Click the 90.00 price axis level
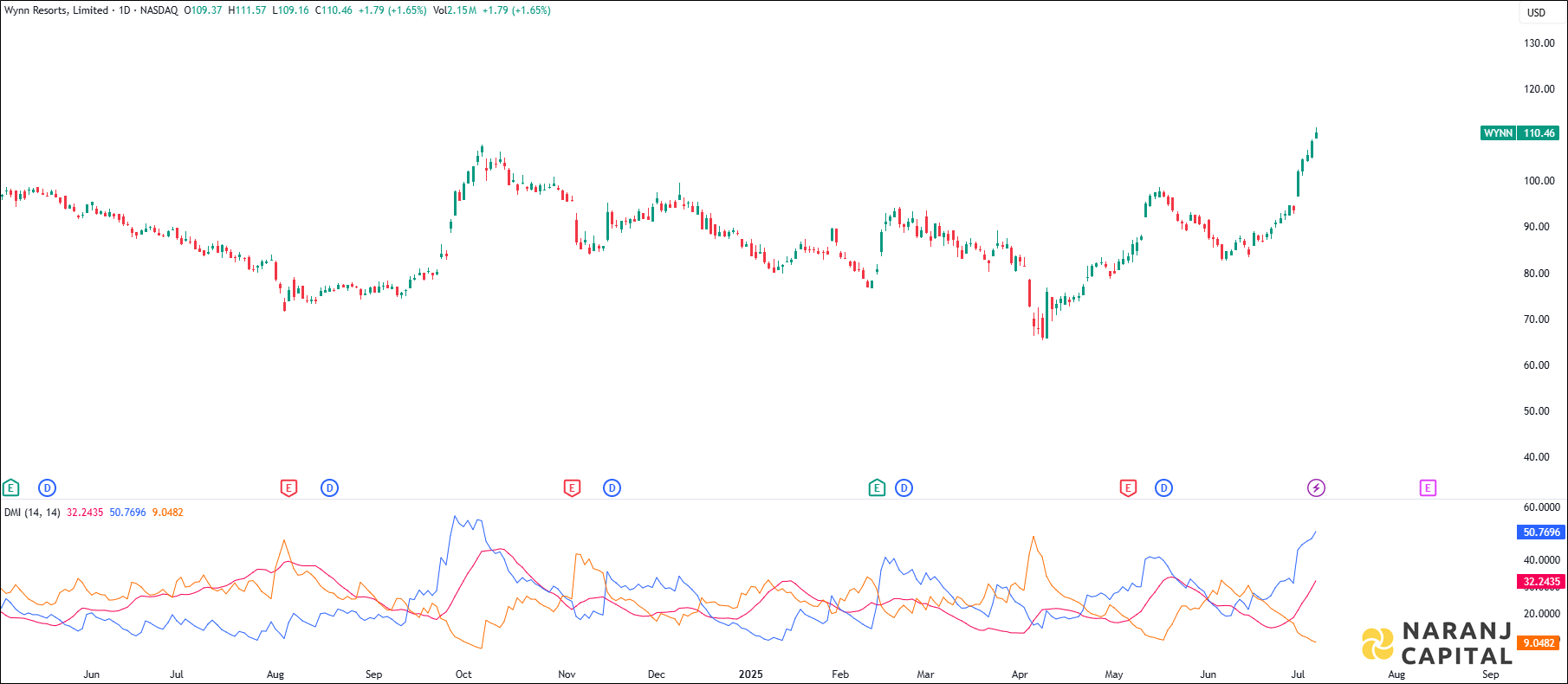The image size is (1568, 684). 1537,227
